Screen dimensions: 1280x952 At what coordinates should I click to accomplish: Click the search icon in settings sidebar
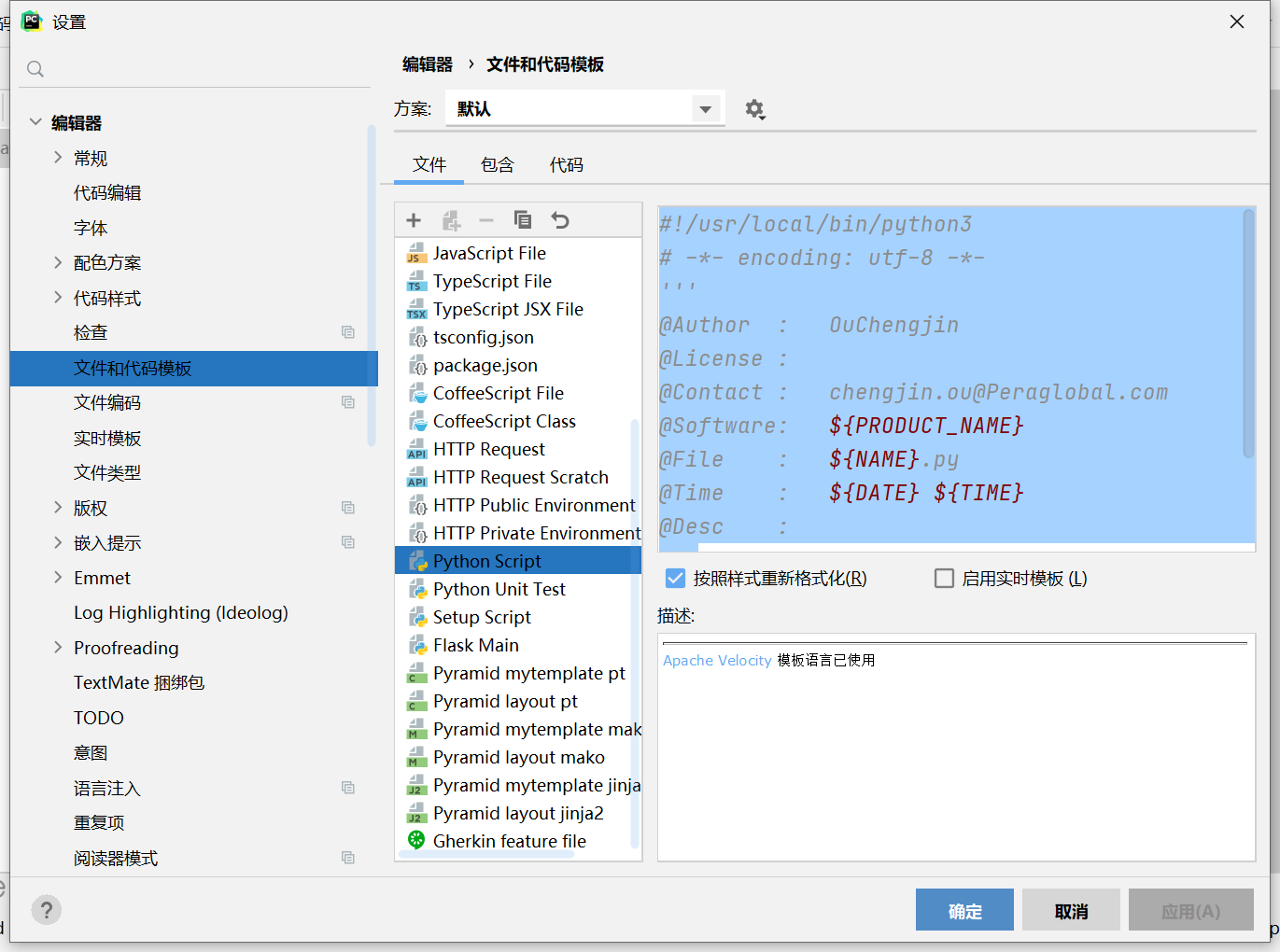(x=35, y=69)
